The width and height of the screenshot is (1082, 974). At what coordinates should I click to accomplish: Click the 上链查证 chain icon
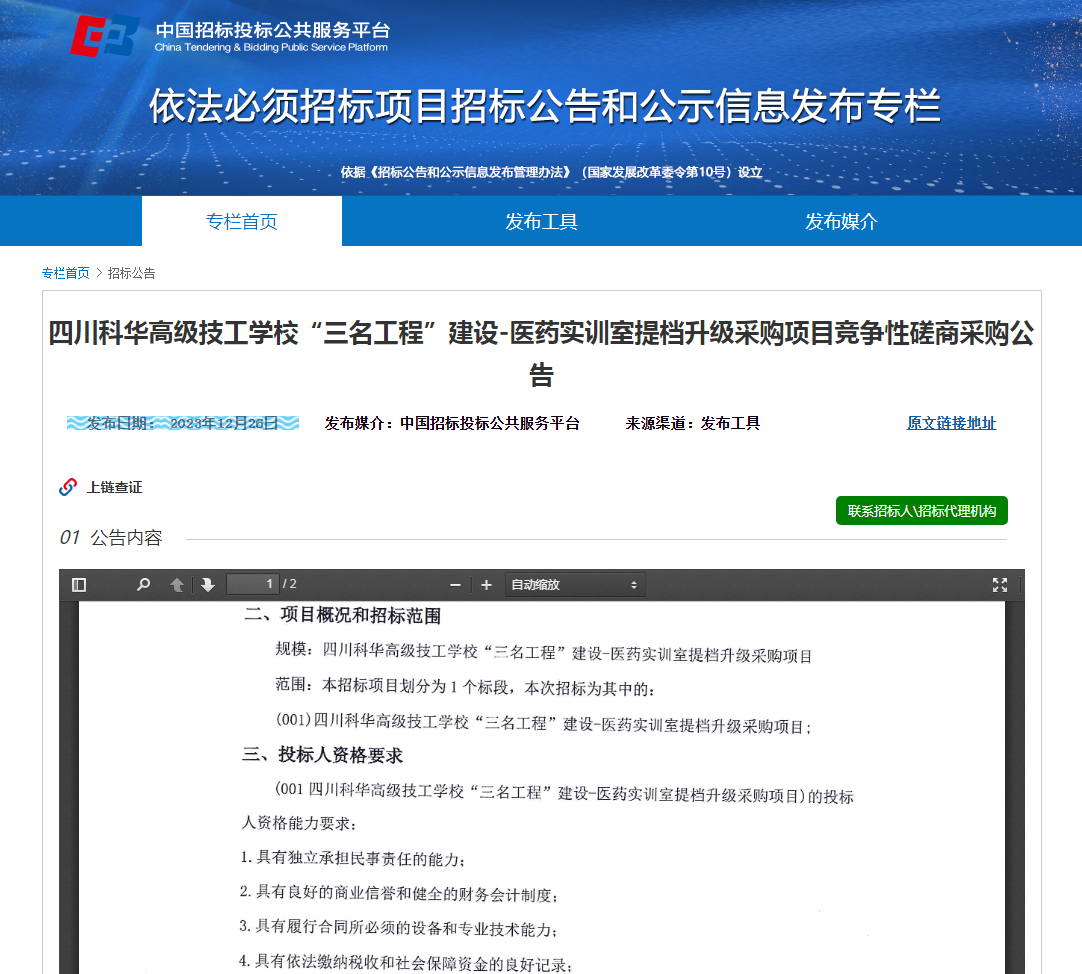point(68,487)
